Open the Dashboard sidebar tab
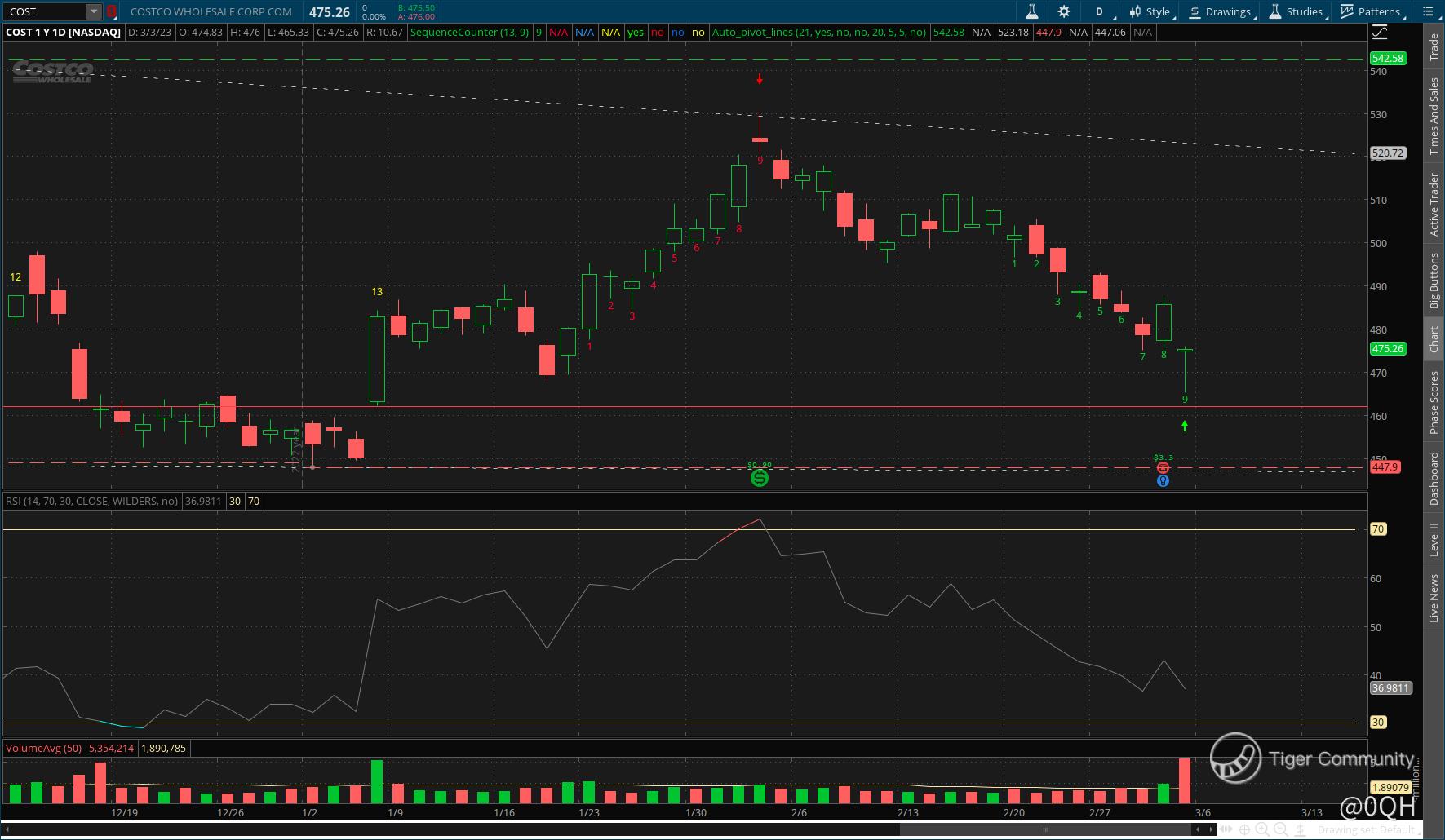1445x840 pixels. [1434, 479]
